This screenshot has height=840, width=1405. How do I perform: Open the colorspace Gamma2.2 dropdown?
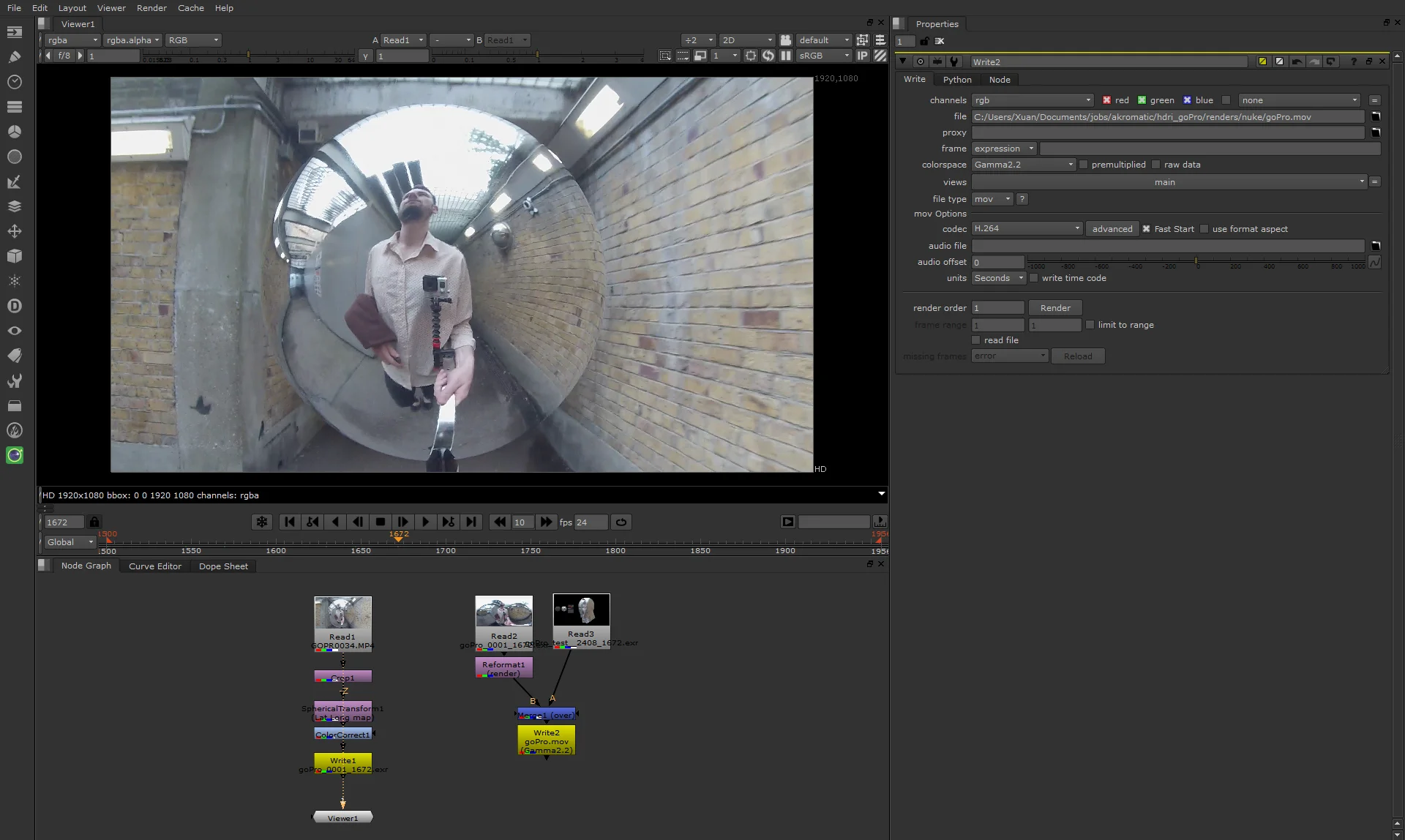coord(1024,165)
